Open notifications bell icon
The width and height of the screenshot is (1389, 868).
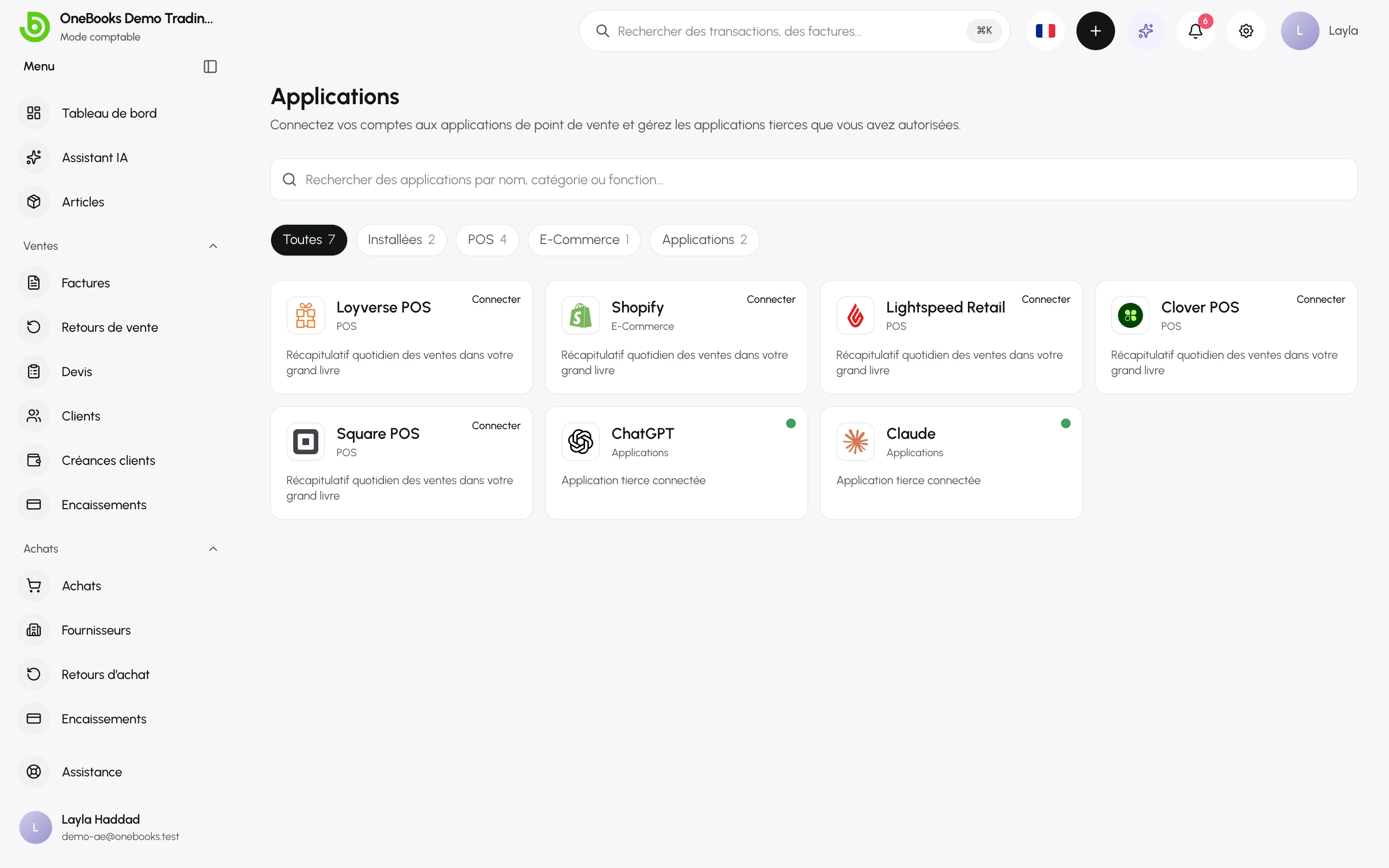coord(1196,31)
